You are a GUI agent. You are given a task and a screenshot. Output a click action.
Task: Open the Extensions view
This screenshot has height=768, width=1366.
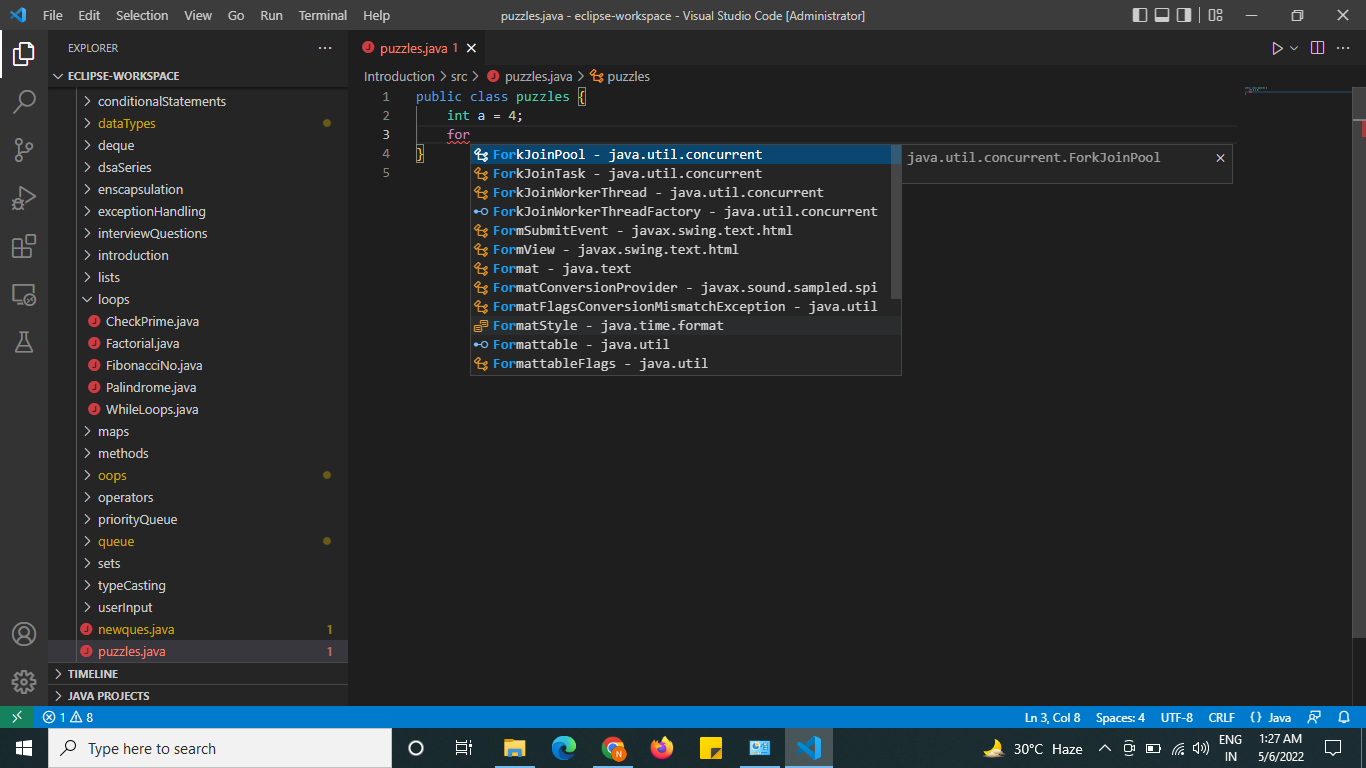point(25,247)
